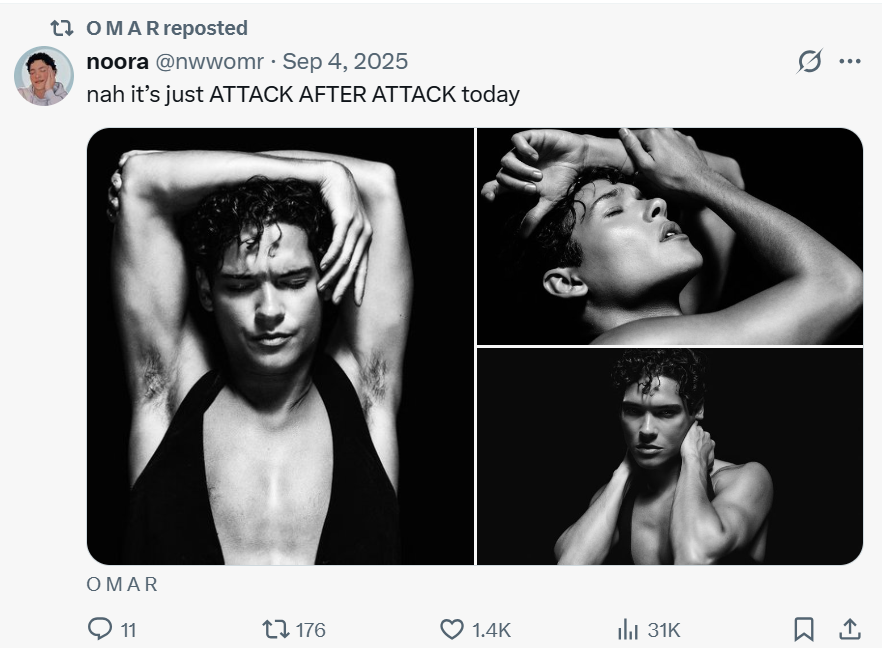Screen dimensions: 882x648
Task: Open the three-dot more options menu
Action: pyautogui.click(x=850, y=62)
